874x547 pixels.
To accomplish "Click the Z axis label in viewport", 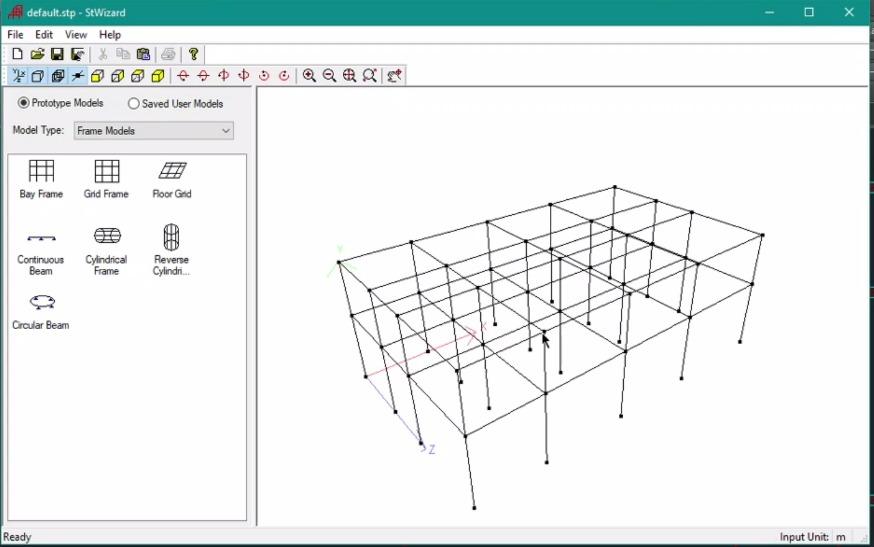I will (x=431, y=449).
